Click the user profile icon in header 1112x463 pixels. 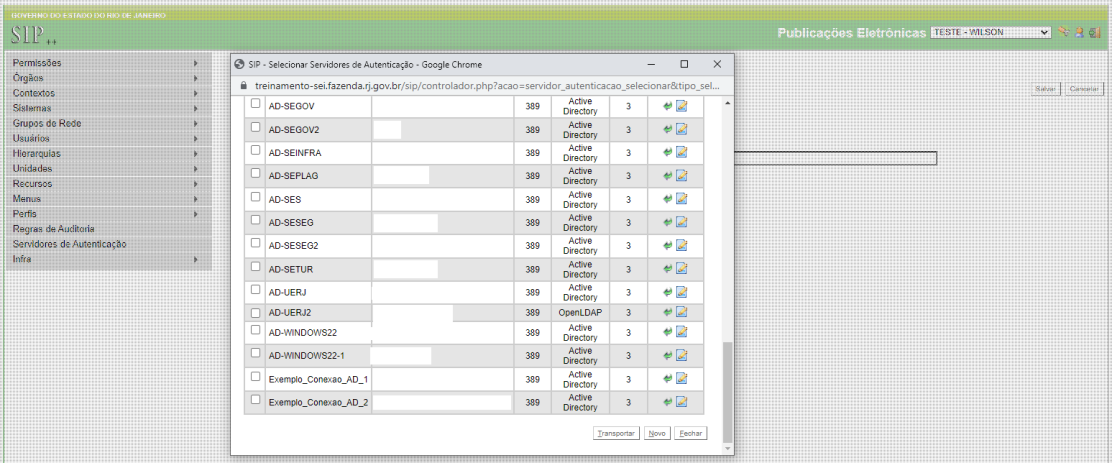point(1080,32)
